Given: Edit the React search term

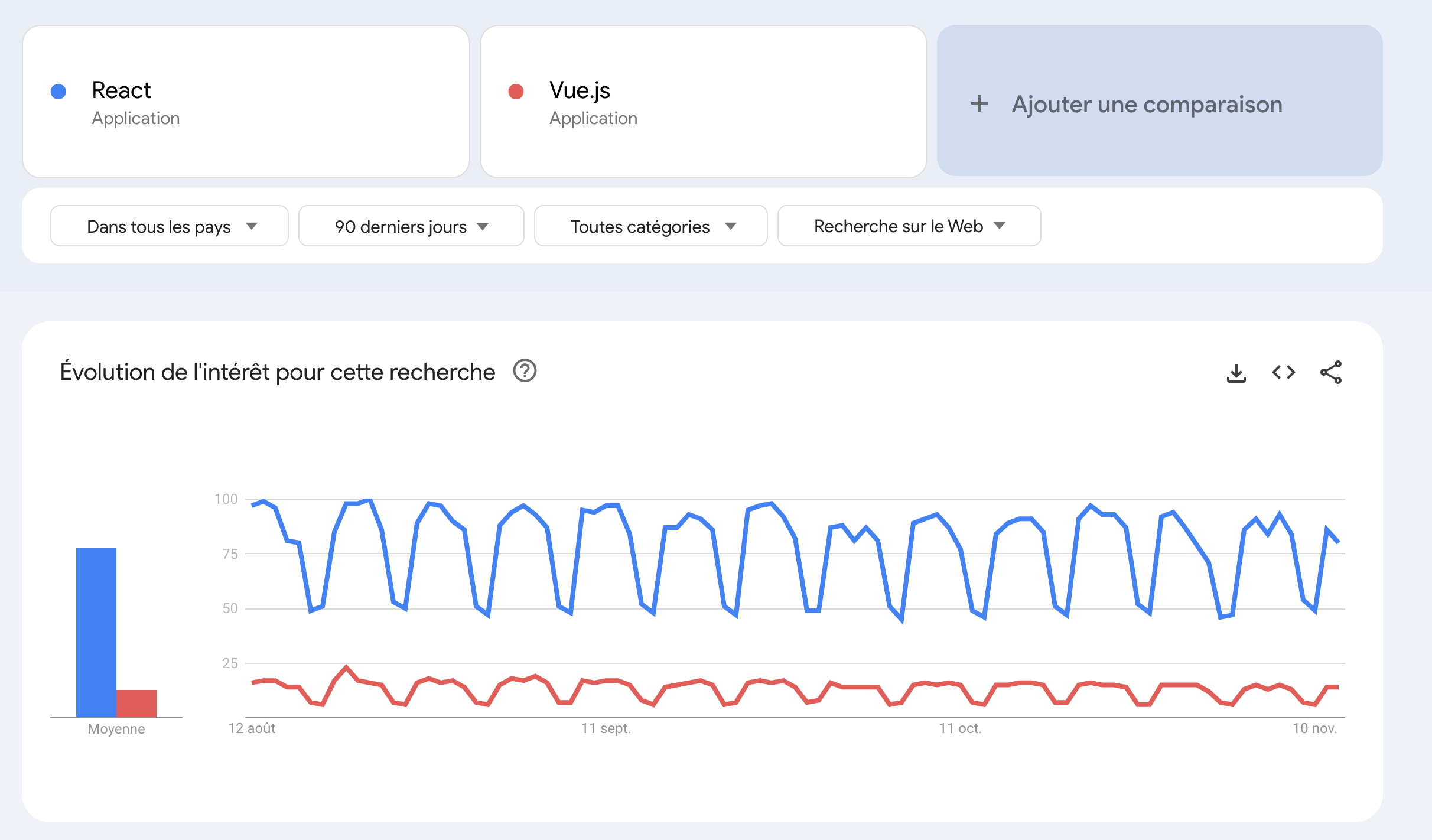Looking at the screenshot, I should 122,90.
